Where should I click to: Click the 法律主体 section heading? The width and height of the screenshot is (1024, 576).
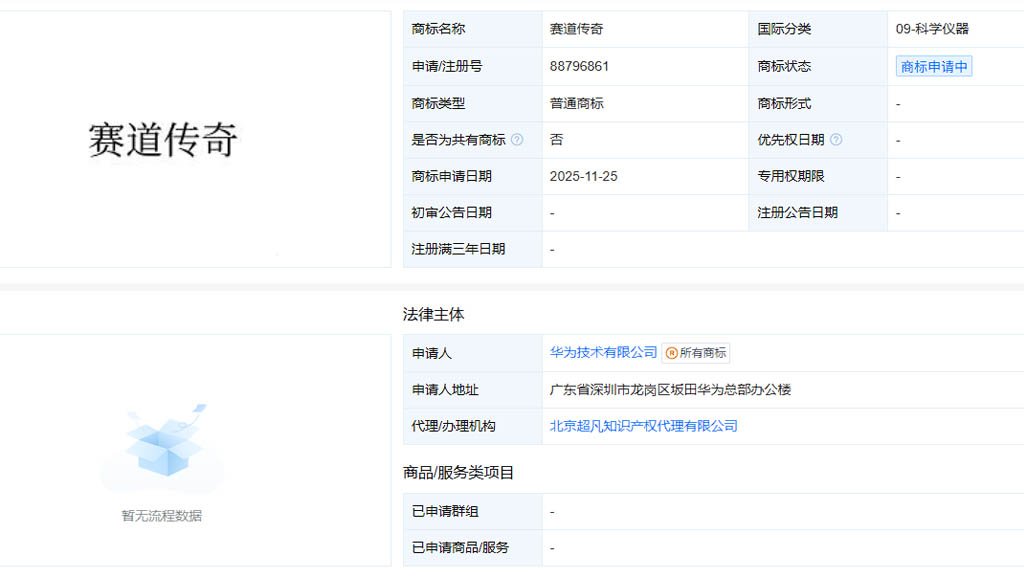[x=433, y=315]
